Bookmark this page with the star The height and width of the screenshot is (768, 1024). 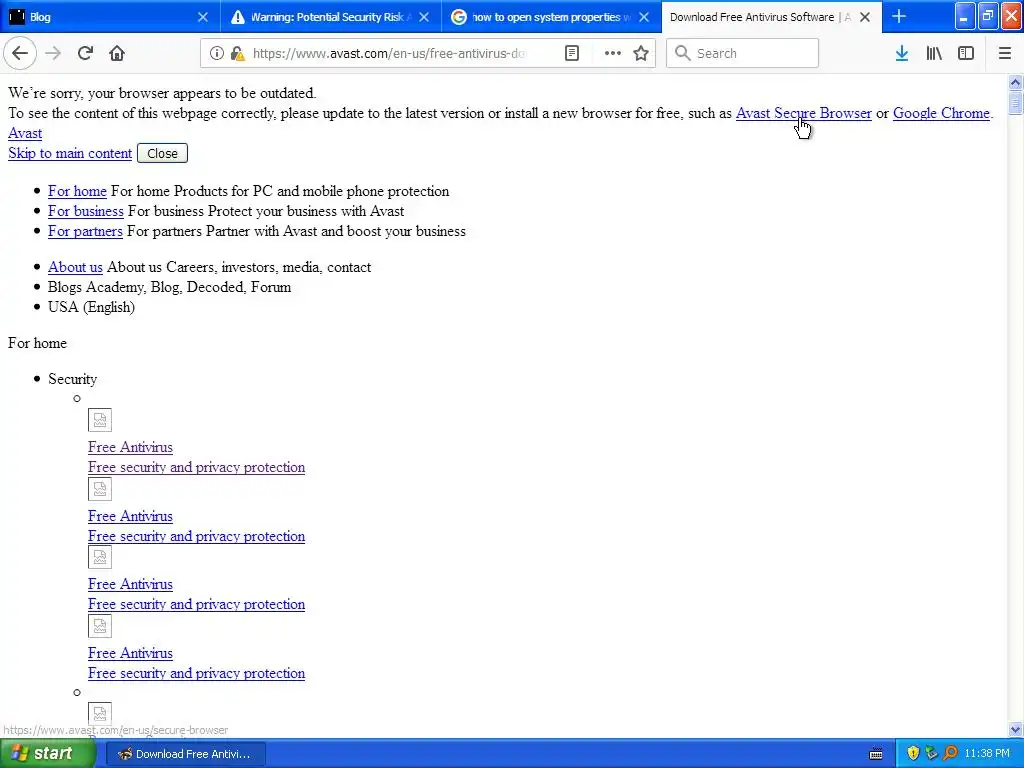[x=641, y=54]
